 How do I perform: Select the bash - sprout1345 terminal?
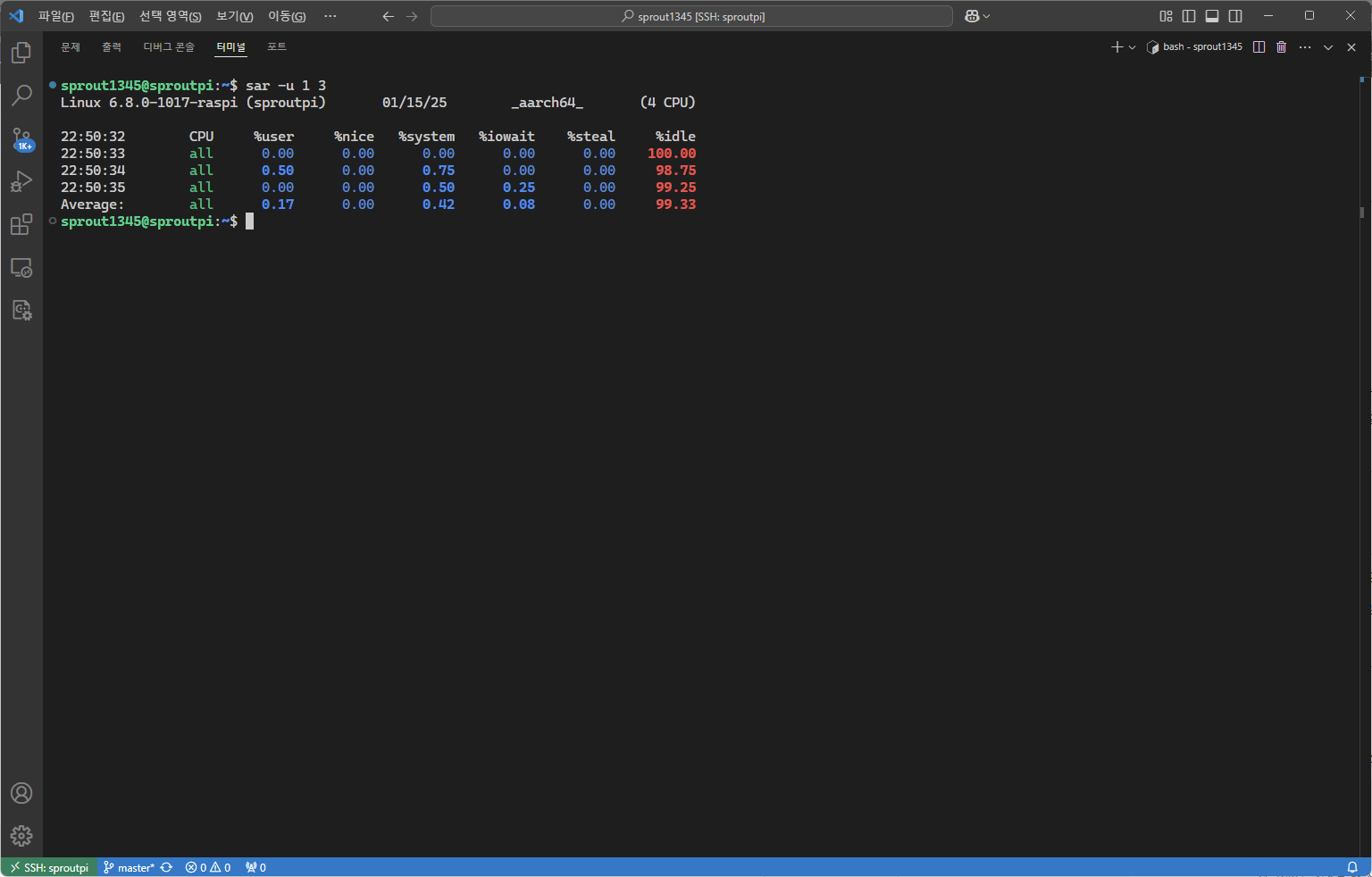pos(1194,47)
